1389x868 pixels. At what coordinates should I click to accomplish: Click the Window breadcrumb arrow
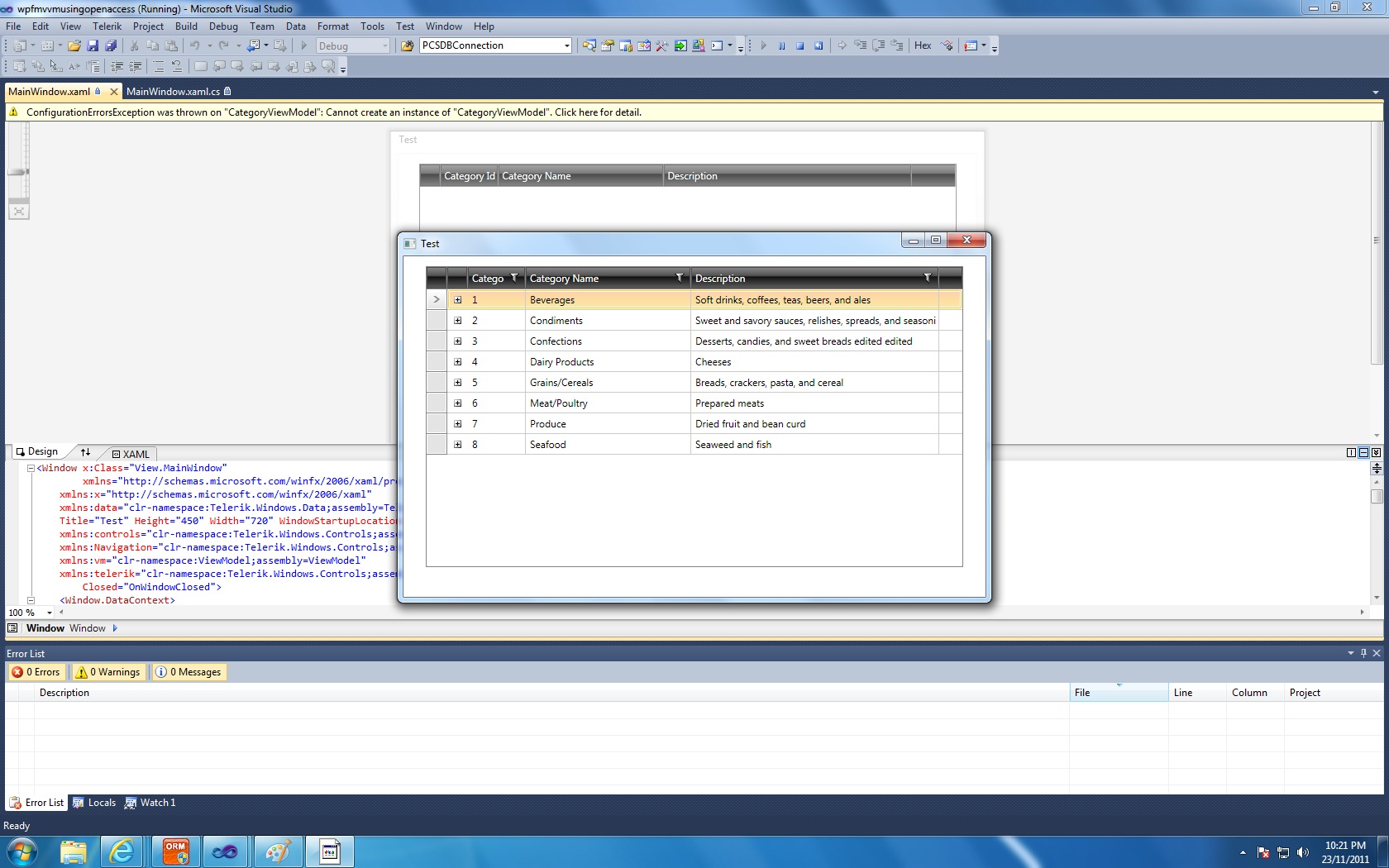(x=115, y=628)
